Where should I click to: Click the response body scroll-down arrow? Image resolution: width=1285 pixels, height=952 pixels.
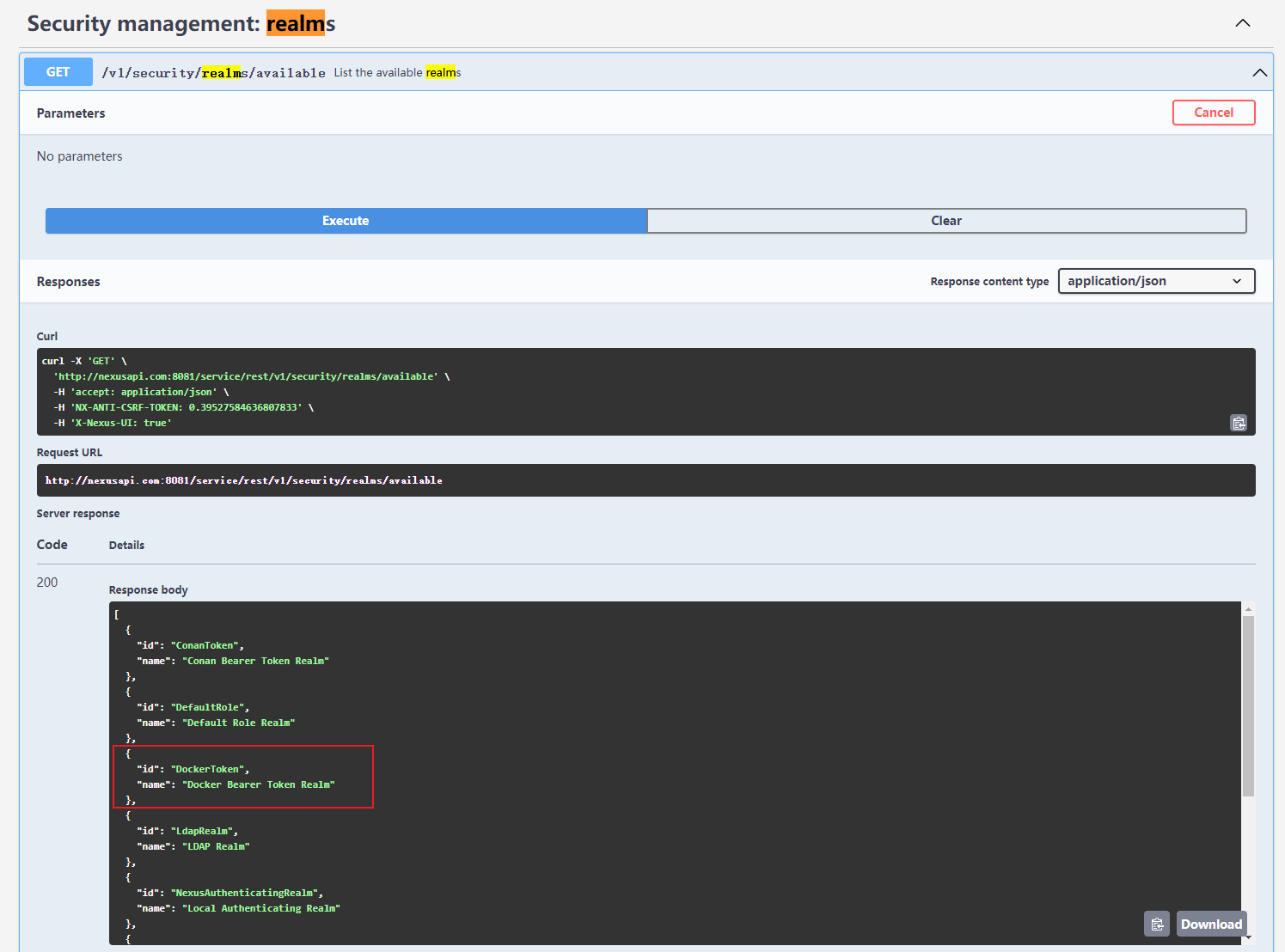1248,938
